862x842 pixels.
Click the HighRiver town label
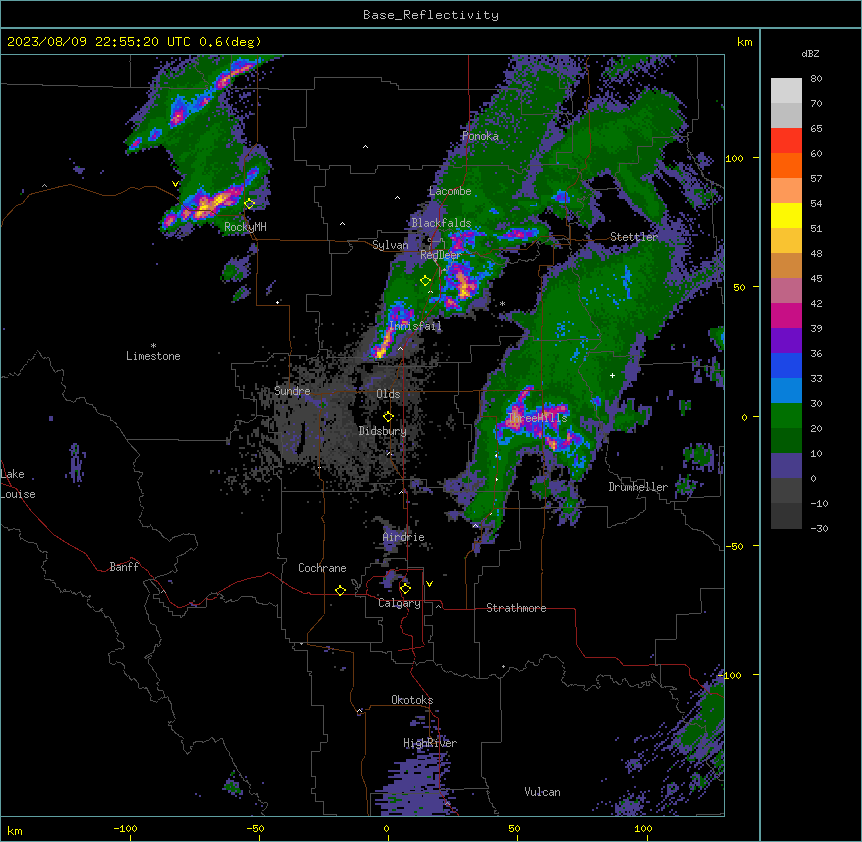pyautogui.click(x=430, y=743)
